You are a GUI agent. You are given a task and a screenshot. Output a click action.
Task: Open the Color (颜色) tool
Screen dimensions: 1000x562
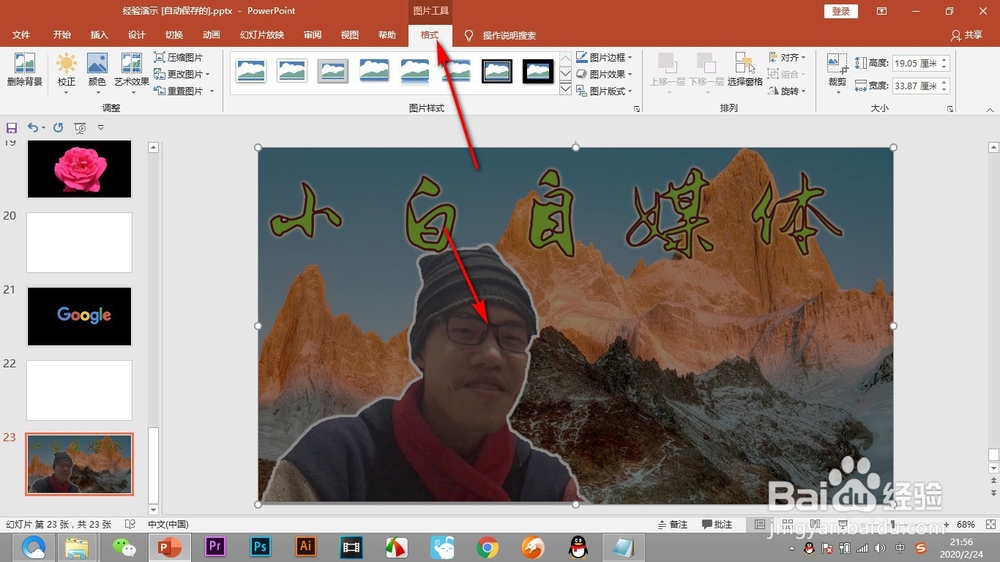(97, 71)
